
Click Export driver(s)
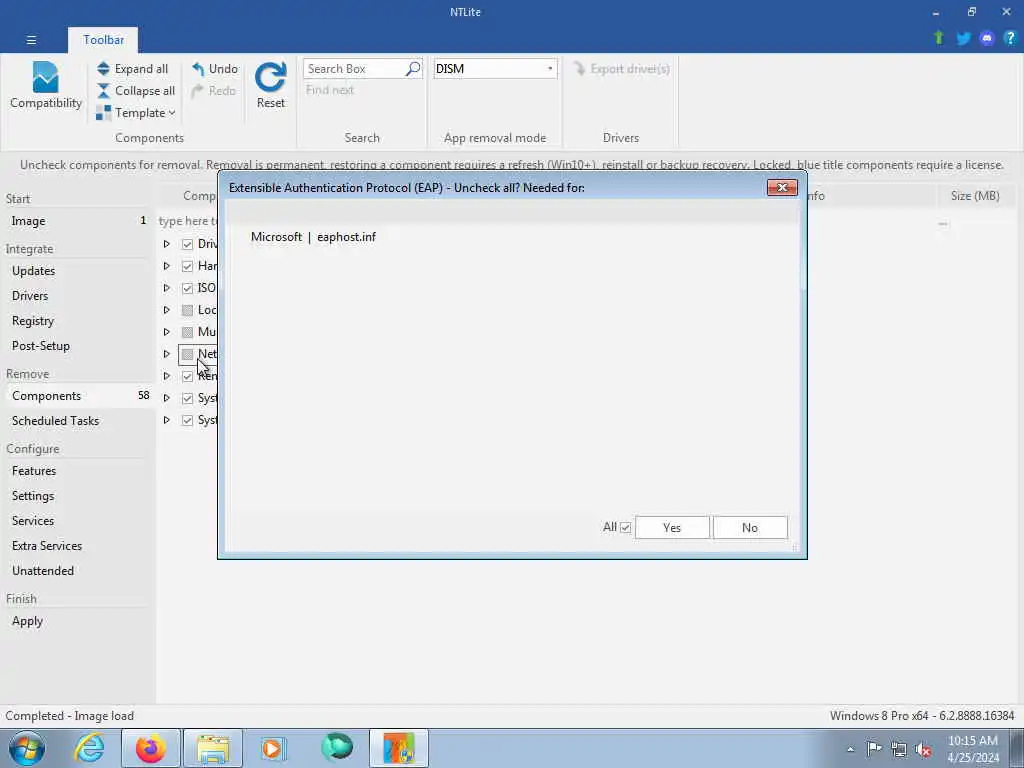621,69
